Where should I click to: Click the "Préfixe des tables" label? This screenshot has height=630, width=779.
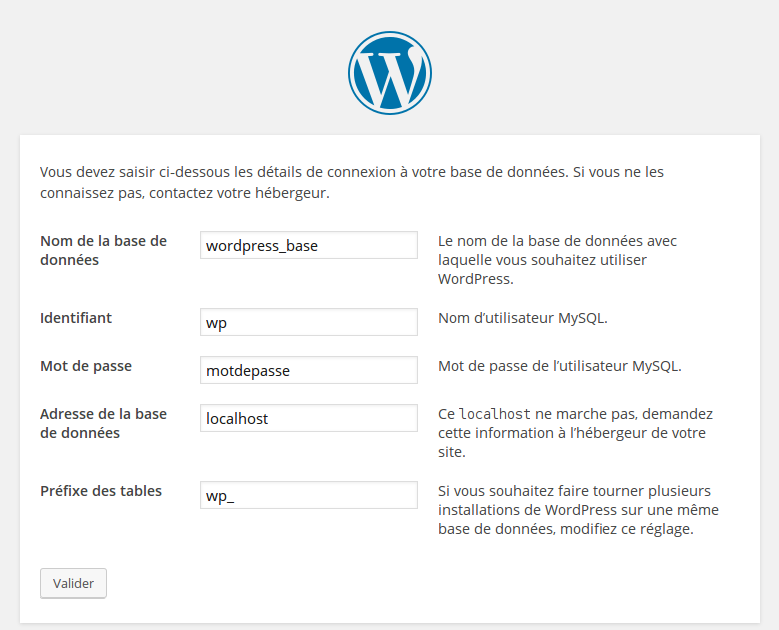(101, 491)
